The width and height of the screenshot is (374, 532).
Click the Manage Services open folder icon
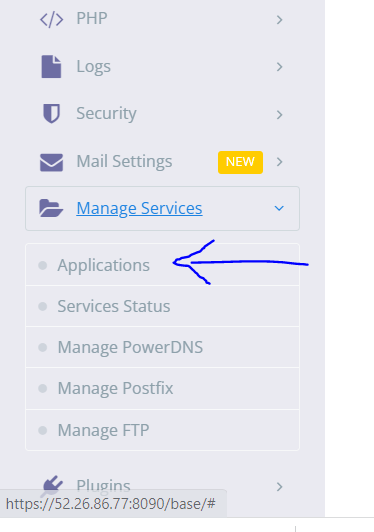pyautogui.click(x=51, y=208)
